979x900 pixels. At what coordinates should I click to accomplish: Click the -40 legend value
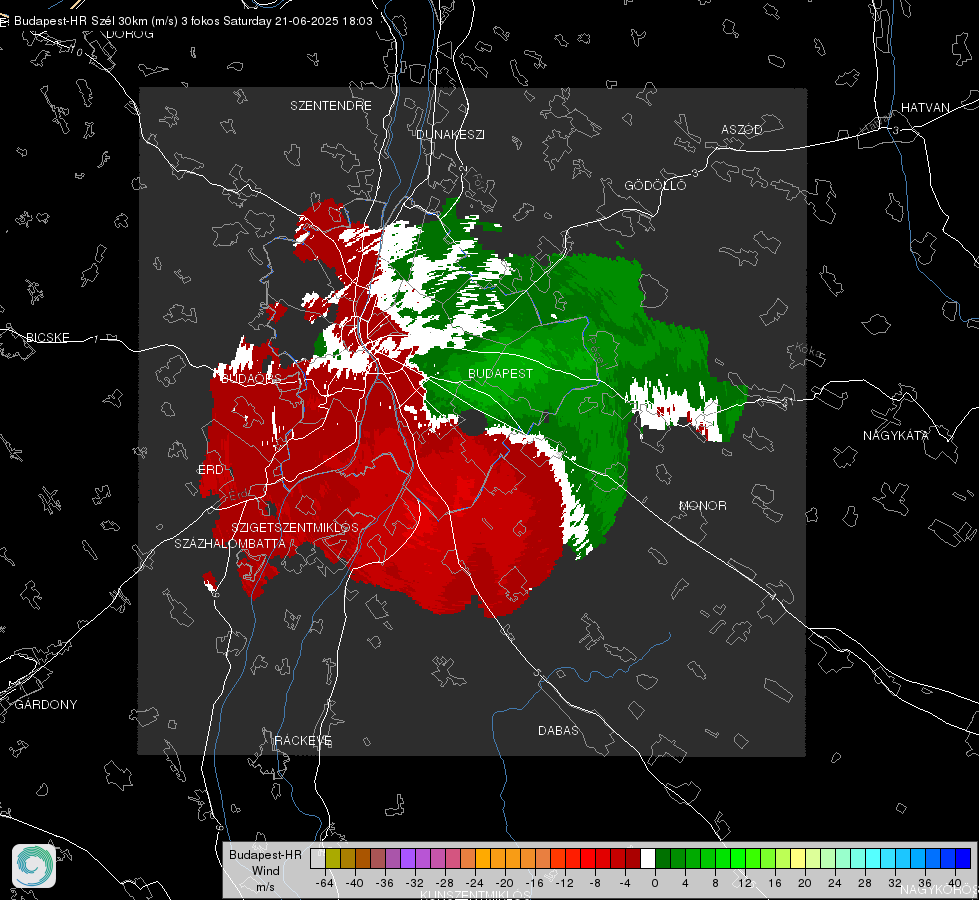pos(355,883)
